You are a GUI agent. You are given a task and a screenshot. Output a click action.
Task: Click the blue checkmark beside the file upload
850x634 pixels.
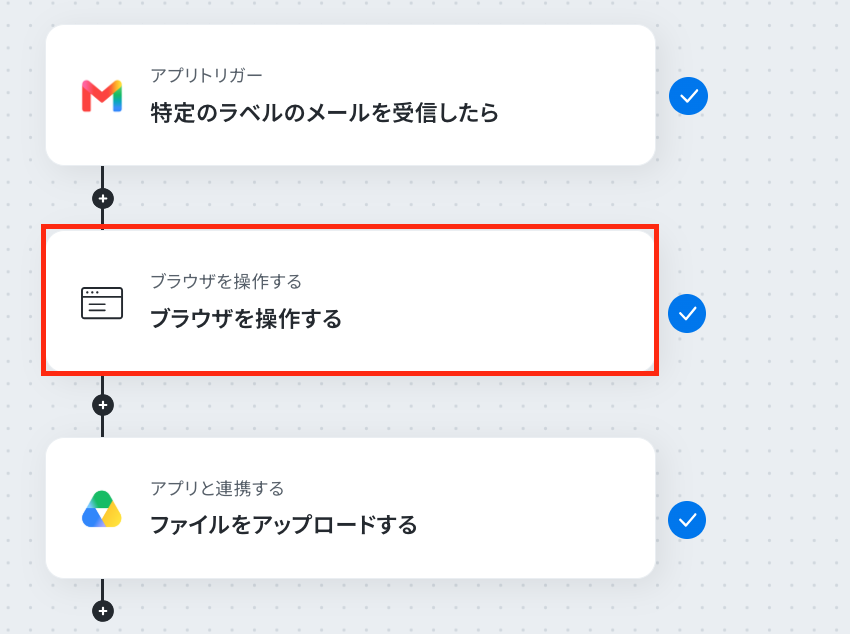(x=687, y=520)
